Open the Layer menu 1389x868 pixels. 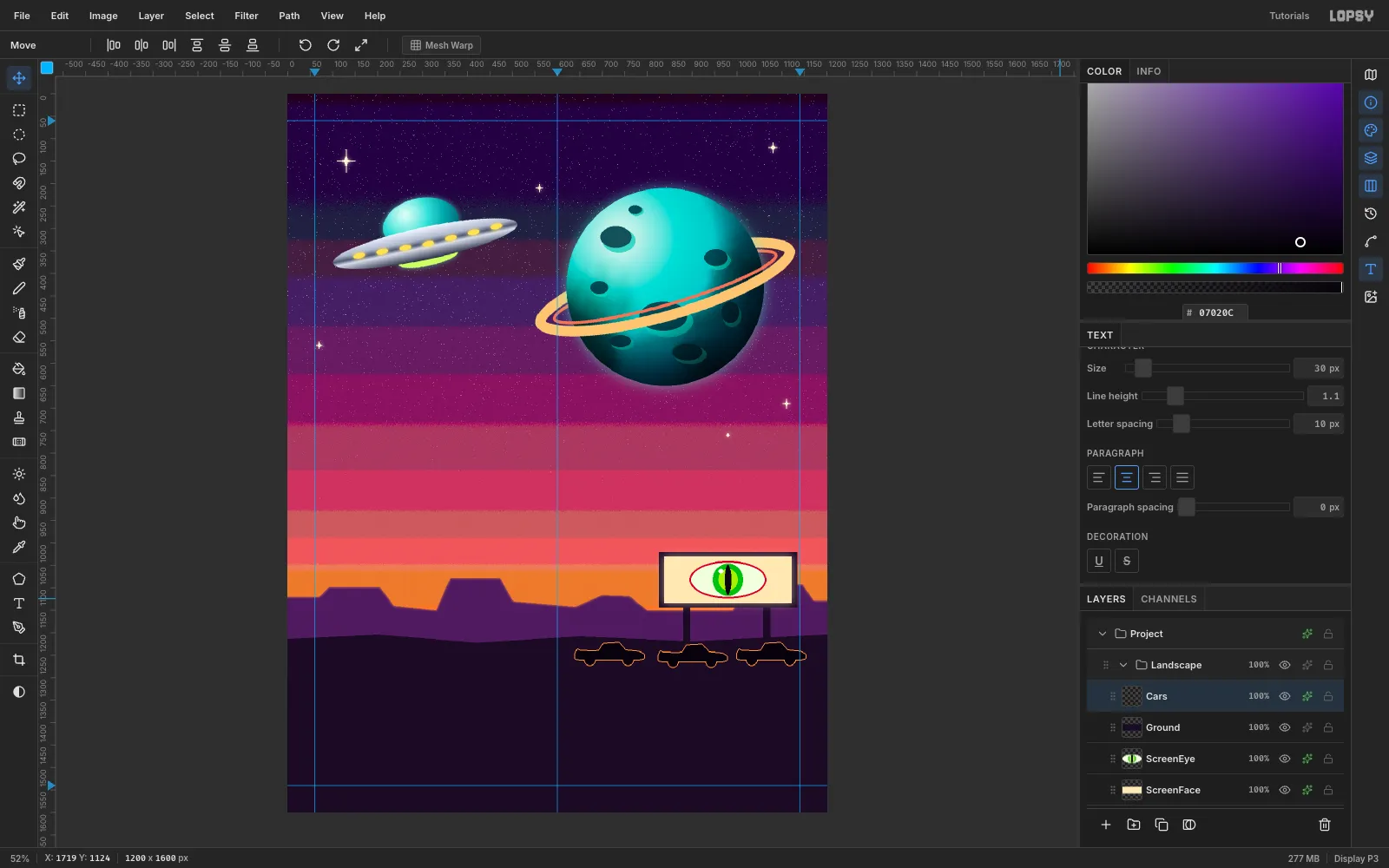[x=151, y=16]
